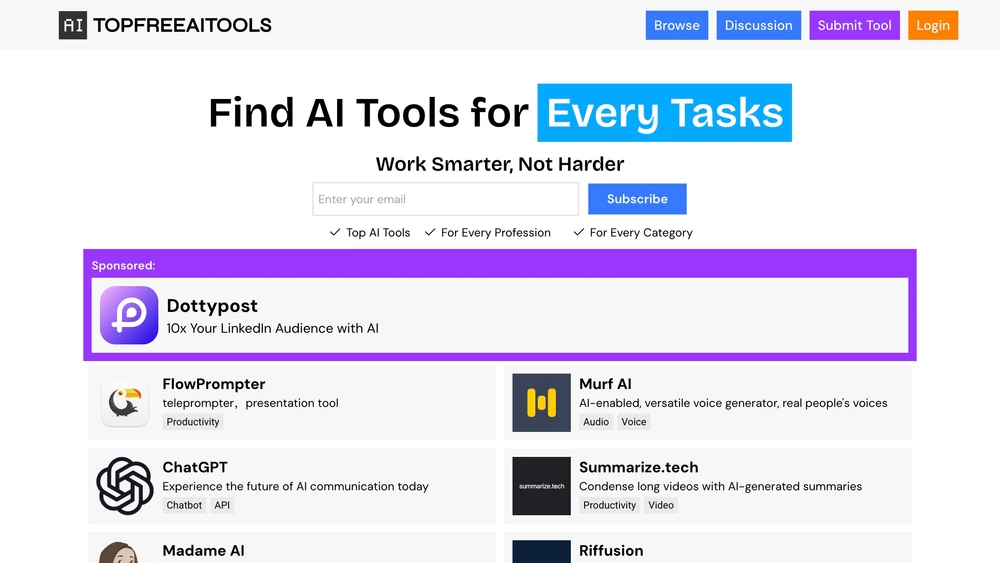Click the AI logo icon in header
This screenshot has height=563, width=1000.
point(73,25)
